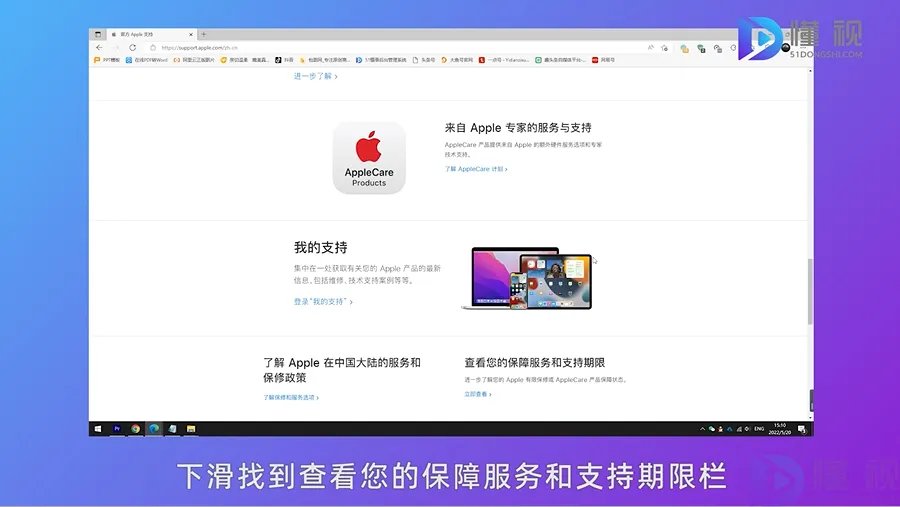Open the taskbar clock and date
Image resolution: width=900 pixels, height=507 pixels.
779,429
